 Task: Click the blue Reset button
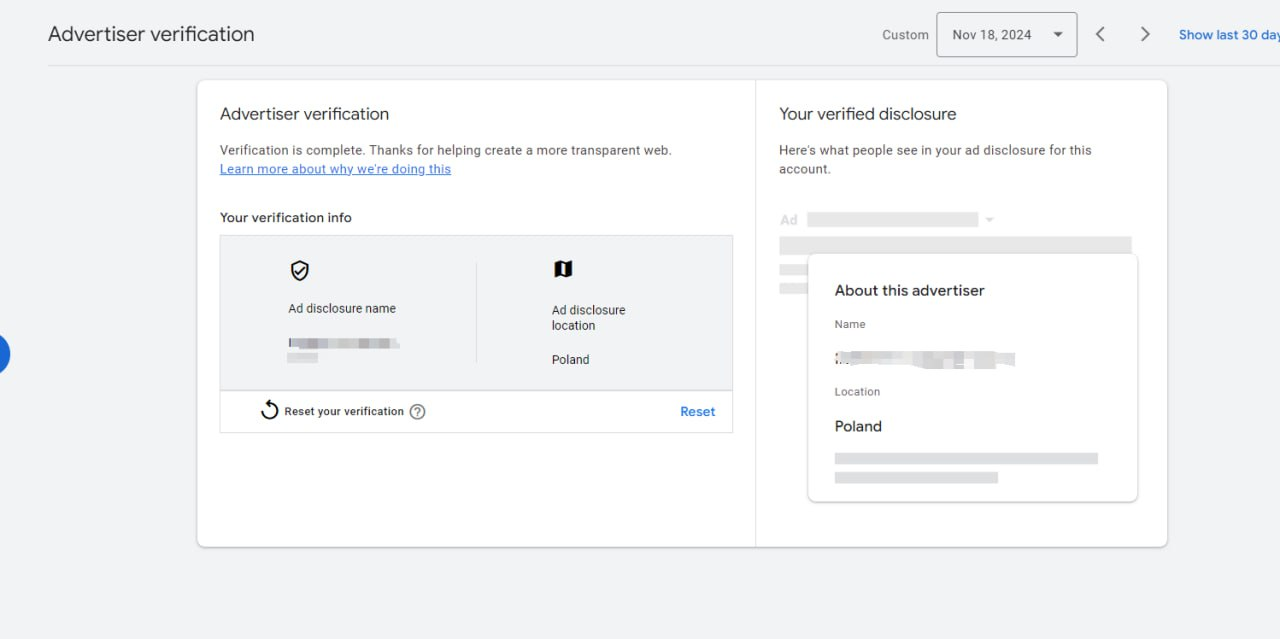click(698, 411)
